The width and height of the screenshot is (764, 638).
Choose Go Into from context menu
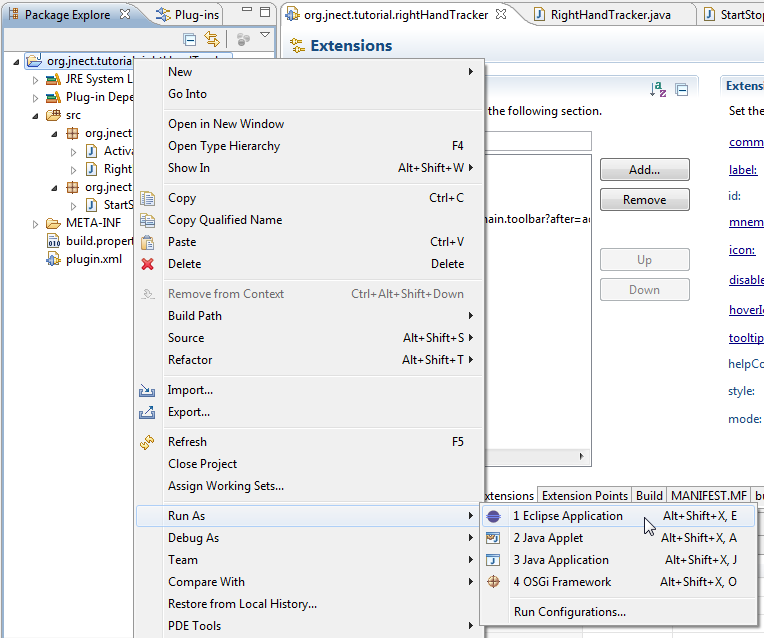[x=309, y=94]
